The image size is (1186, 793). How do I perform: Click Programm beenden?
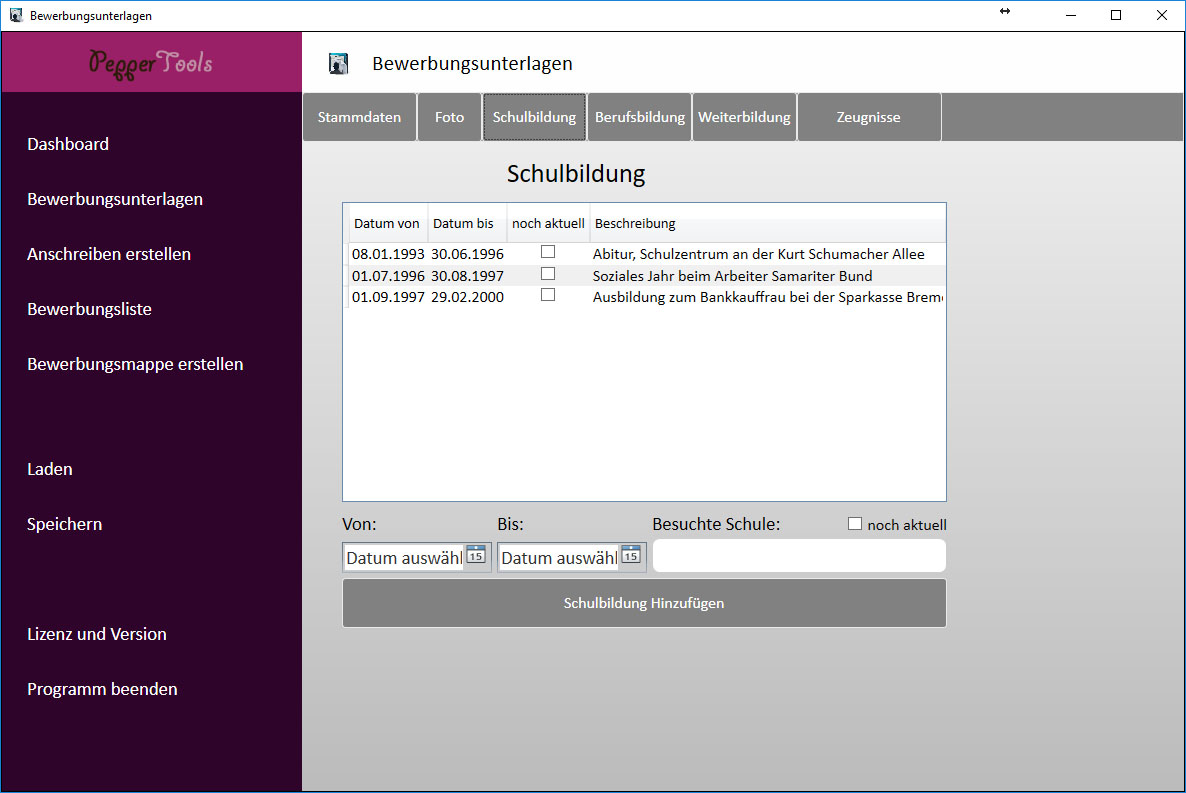pyautogui.click(x=102, y=689)
